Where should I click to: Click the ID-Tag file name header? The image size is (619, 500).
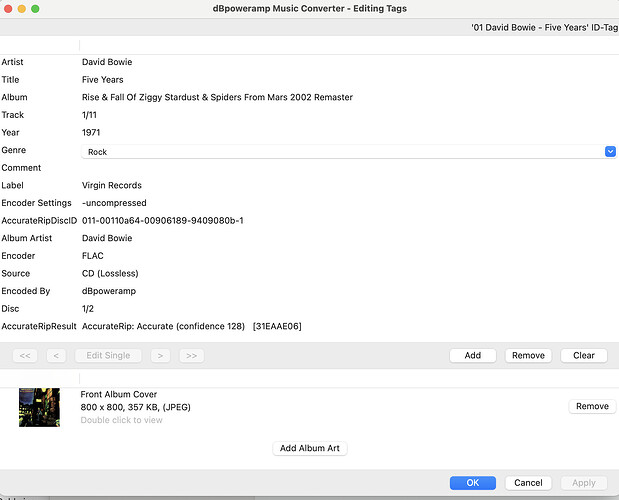[544, 27]
